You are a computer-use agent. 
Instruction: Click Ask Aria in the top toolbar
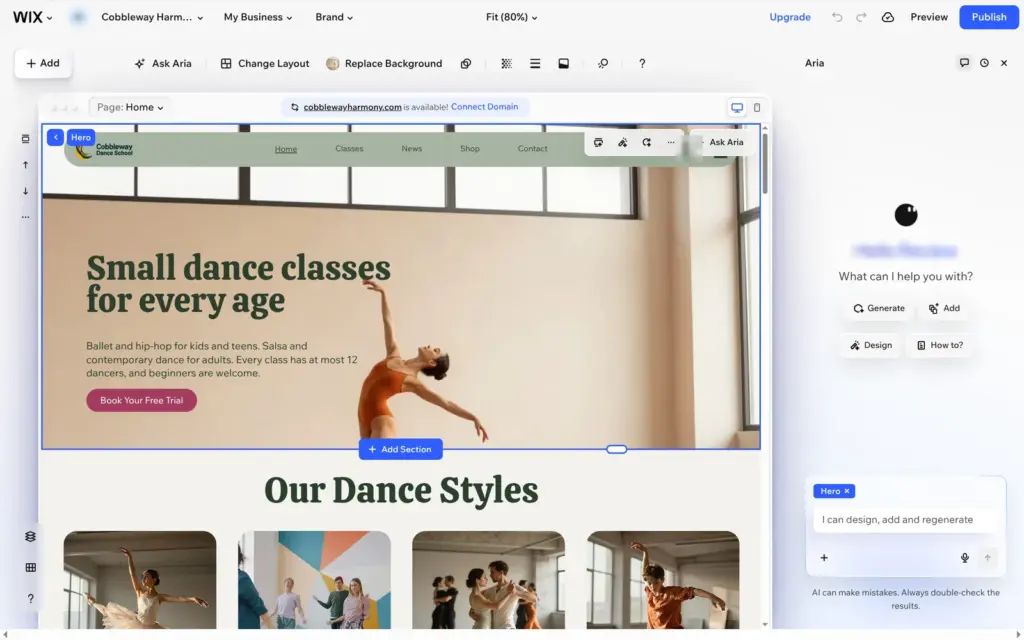[163, 63]
